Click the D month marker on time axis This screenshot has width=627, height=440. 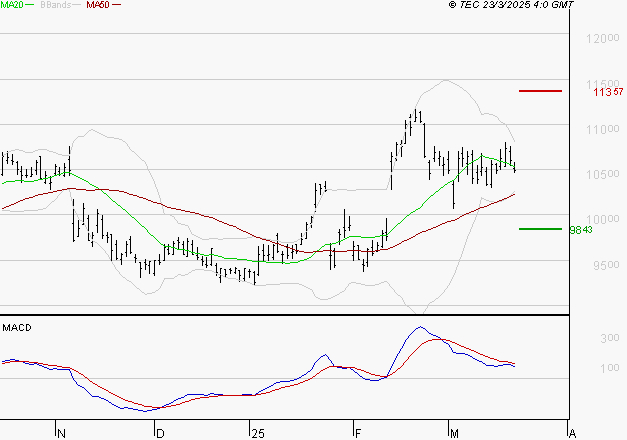click(160, 434)
